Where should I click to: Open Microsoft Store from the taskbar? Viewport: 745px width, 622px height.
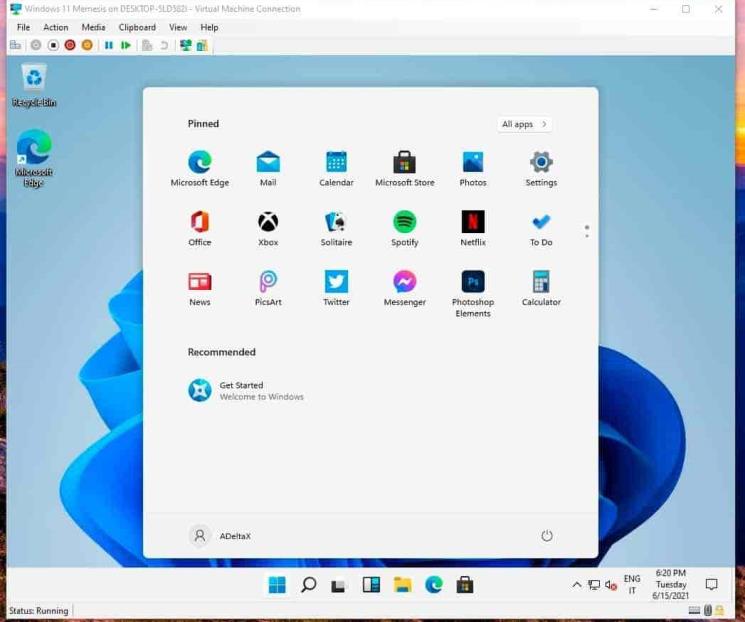pos(465,584)
